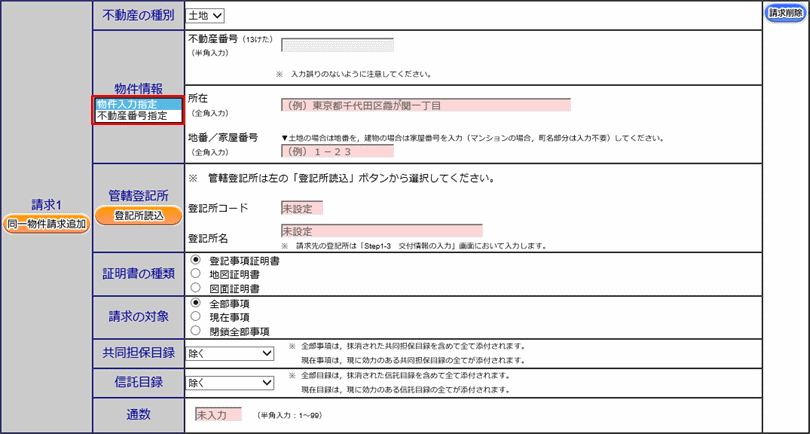
Task: Click the 登記所名 field showing 未設定
Action: click(x=382, y=231)
